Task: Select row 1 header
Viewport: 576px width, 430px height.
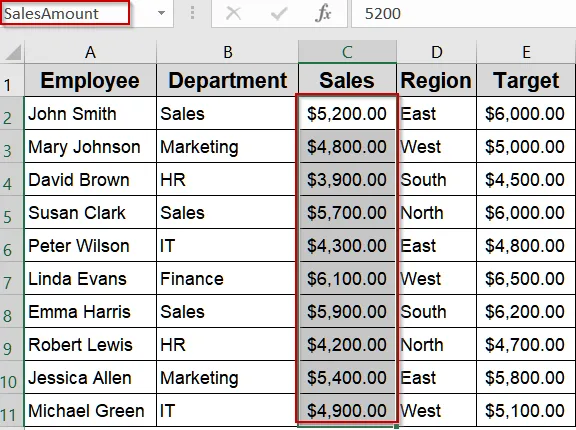Action: (12, 80)
